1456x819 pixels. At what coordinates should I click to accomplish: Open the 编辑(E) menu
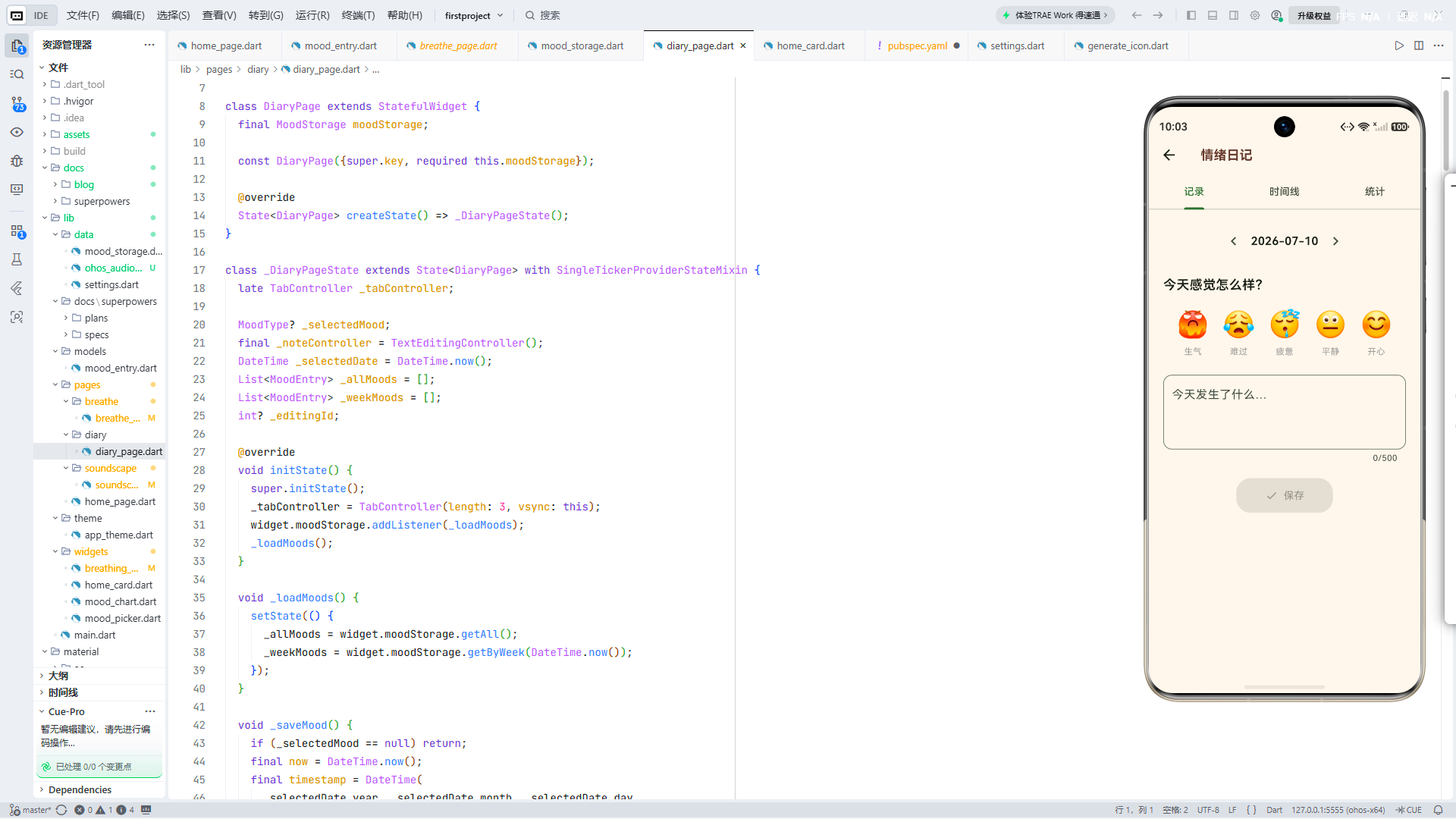tap(127, 15)
